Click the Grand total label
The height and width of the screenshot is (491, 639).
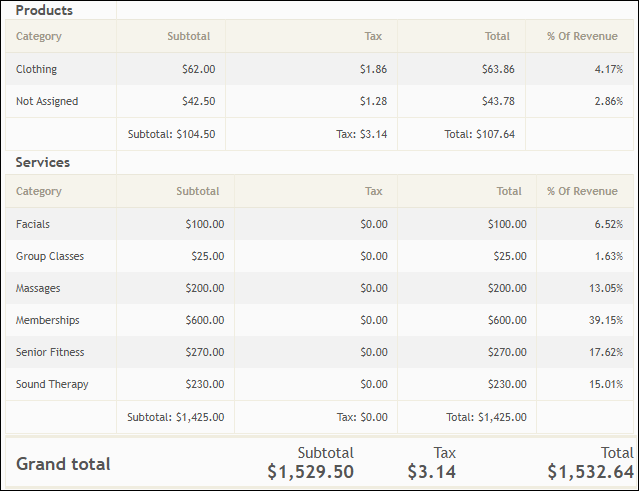pos(63,464)
